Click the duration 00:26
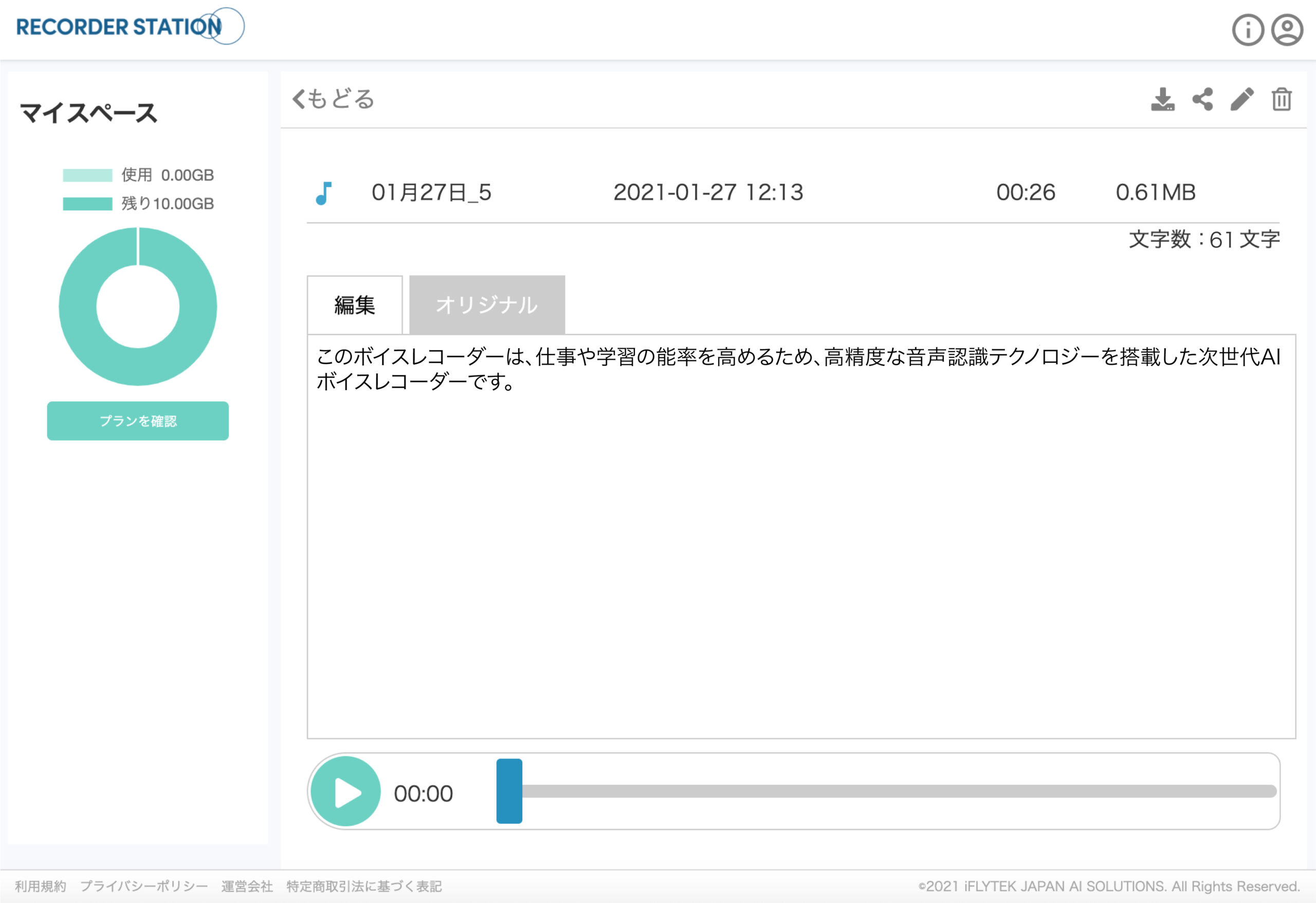Image resolution: width=1316 pixels, height=903 pixels. tap(1026, 193)
